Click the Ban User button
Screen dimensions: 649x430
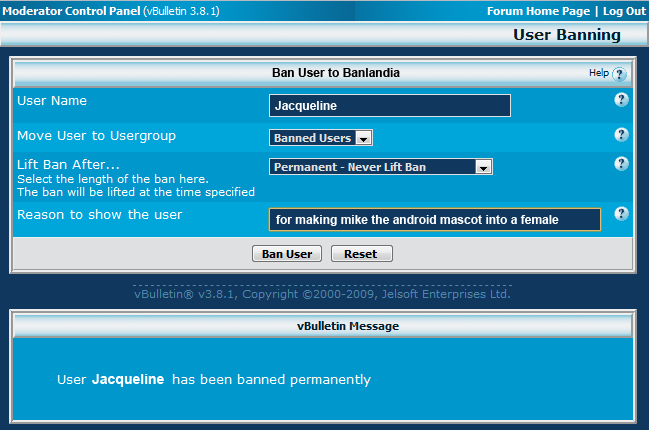pos(286,254)
